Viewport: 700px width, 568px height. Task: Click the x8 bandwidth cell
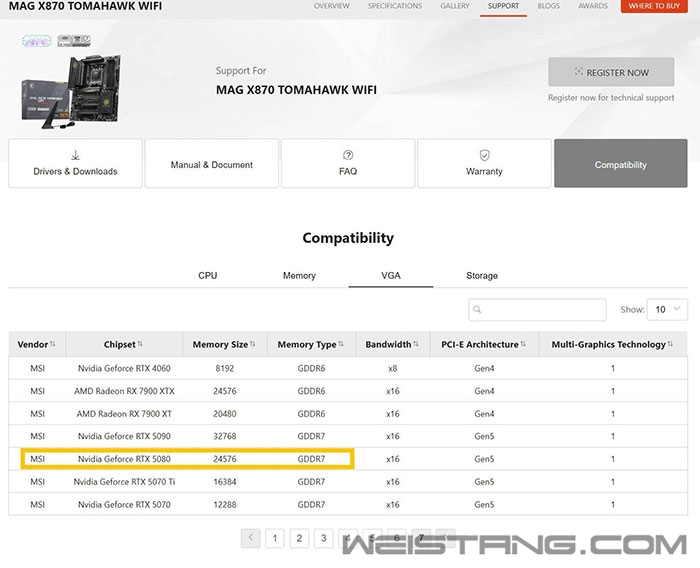[x=392, y=368]
